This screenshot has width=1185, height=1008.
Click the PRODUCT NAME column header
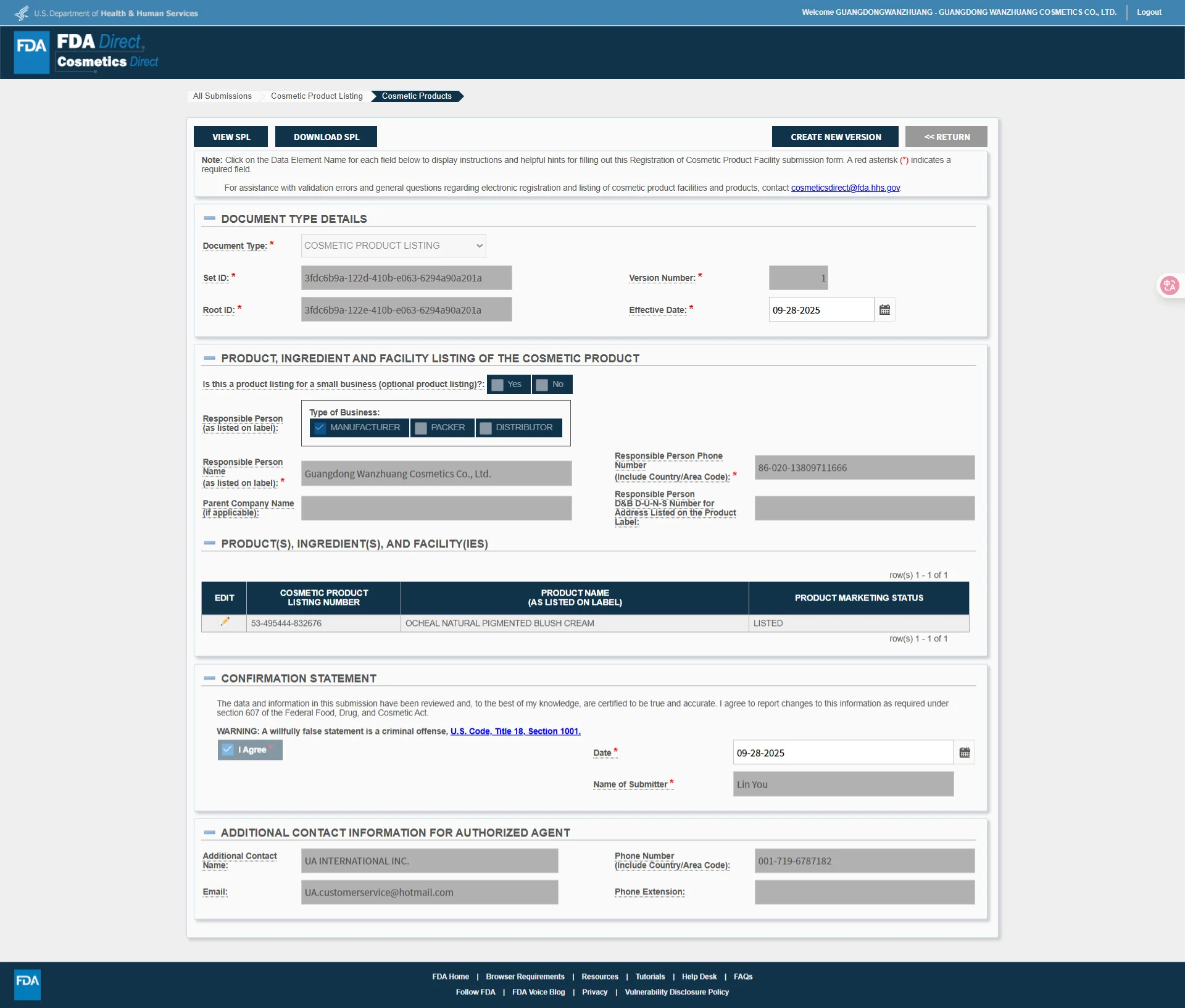(x=575, y=598)
